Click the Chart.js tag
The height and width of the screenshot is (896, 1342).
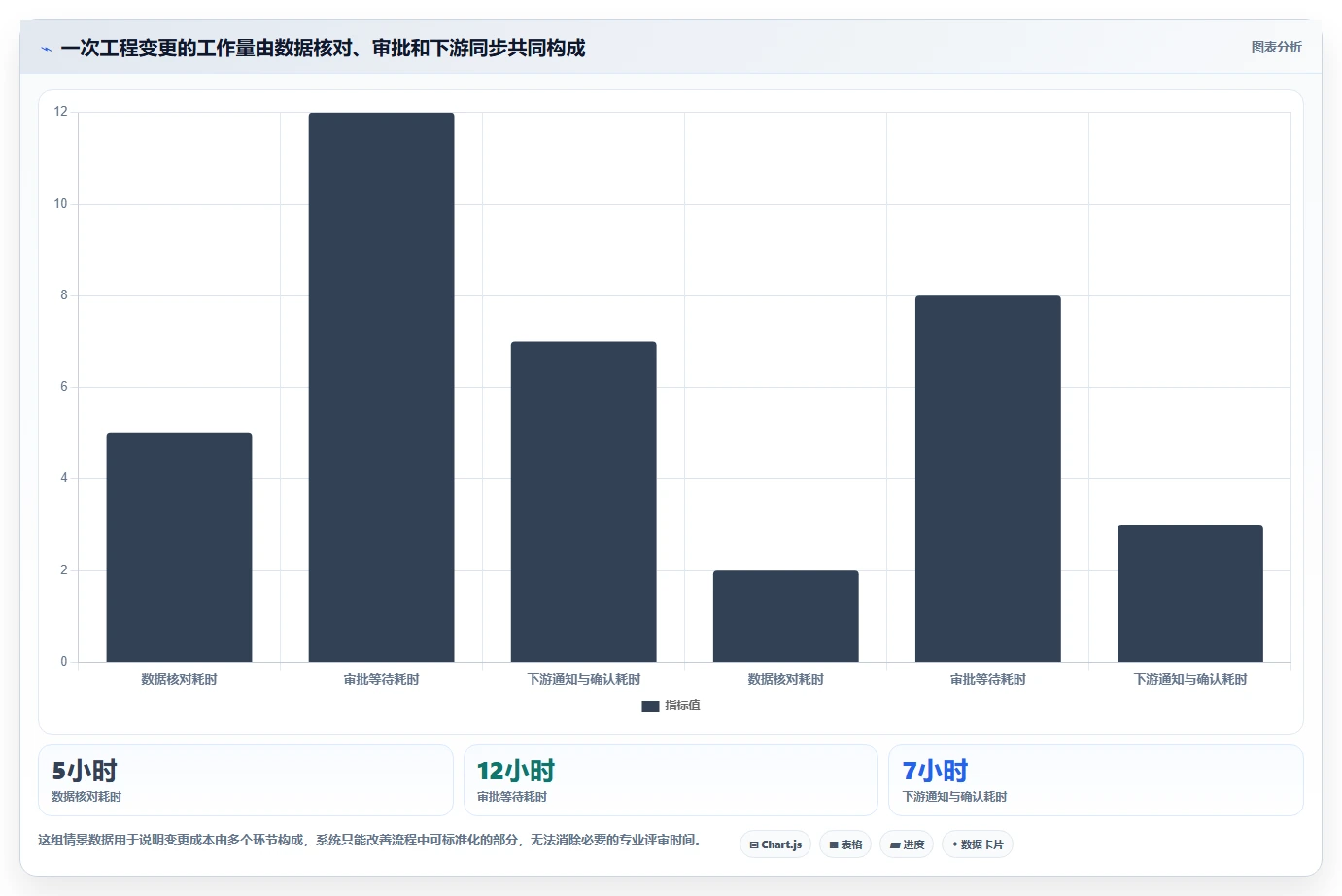775,844
